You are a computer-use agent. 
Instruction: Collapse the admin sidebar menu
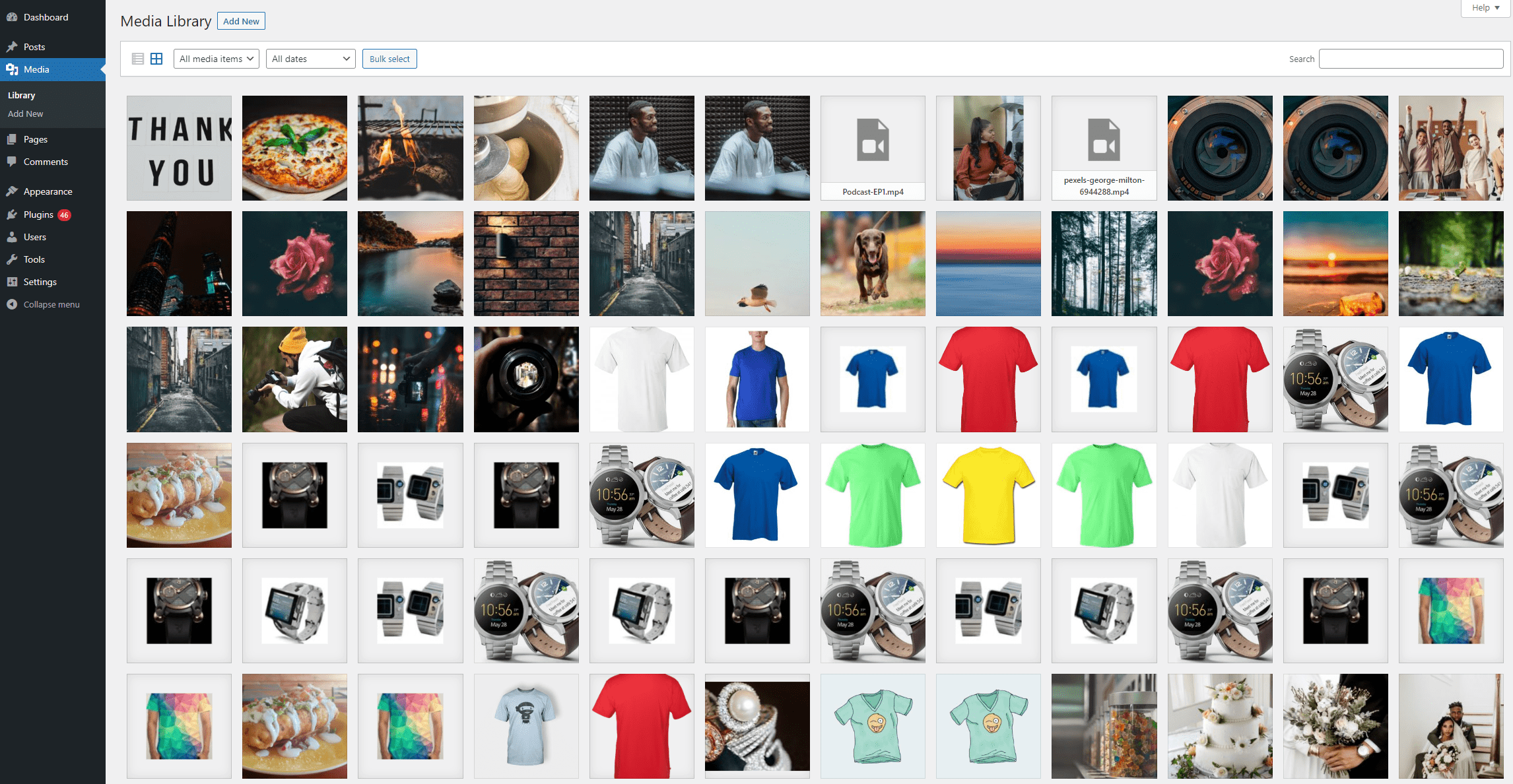tap(11, 304)
